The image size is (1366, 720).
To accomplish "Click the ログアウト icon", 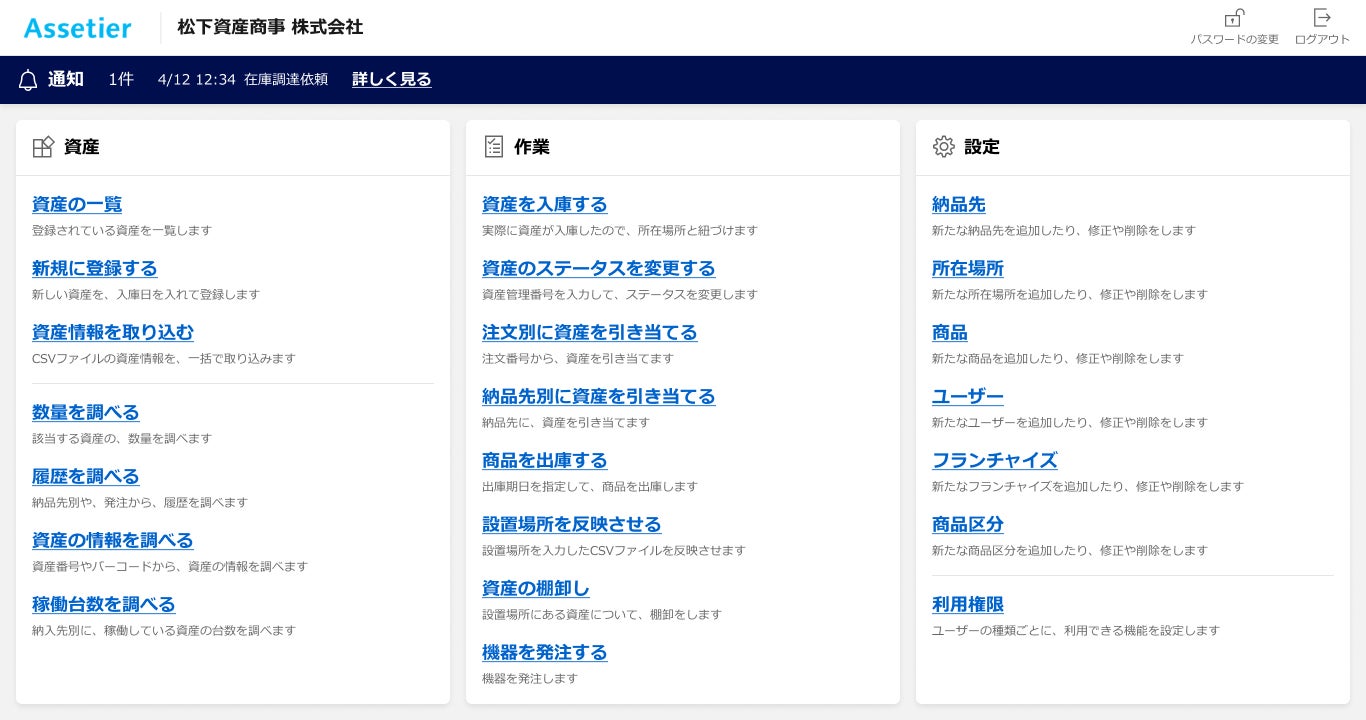I will (x=1322, y=18).
